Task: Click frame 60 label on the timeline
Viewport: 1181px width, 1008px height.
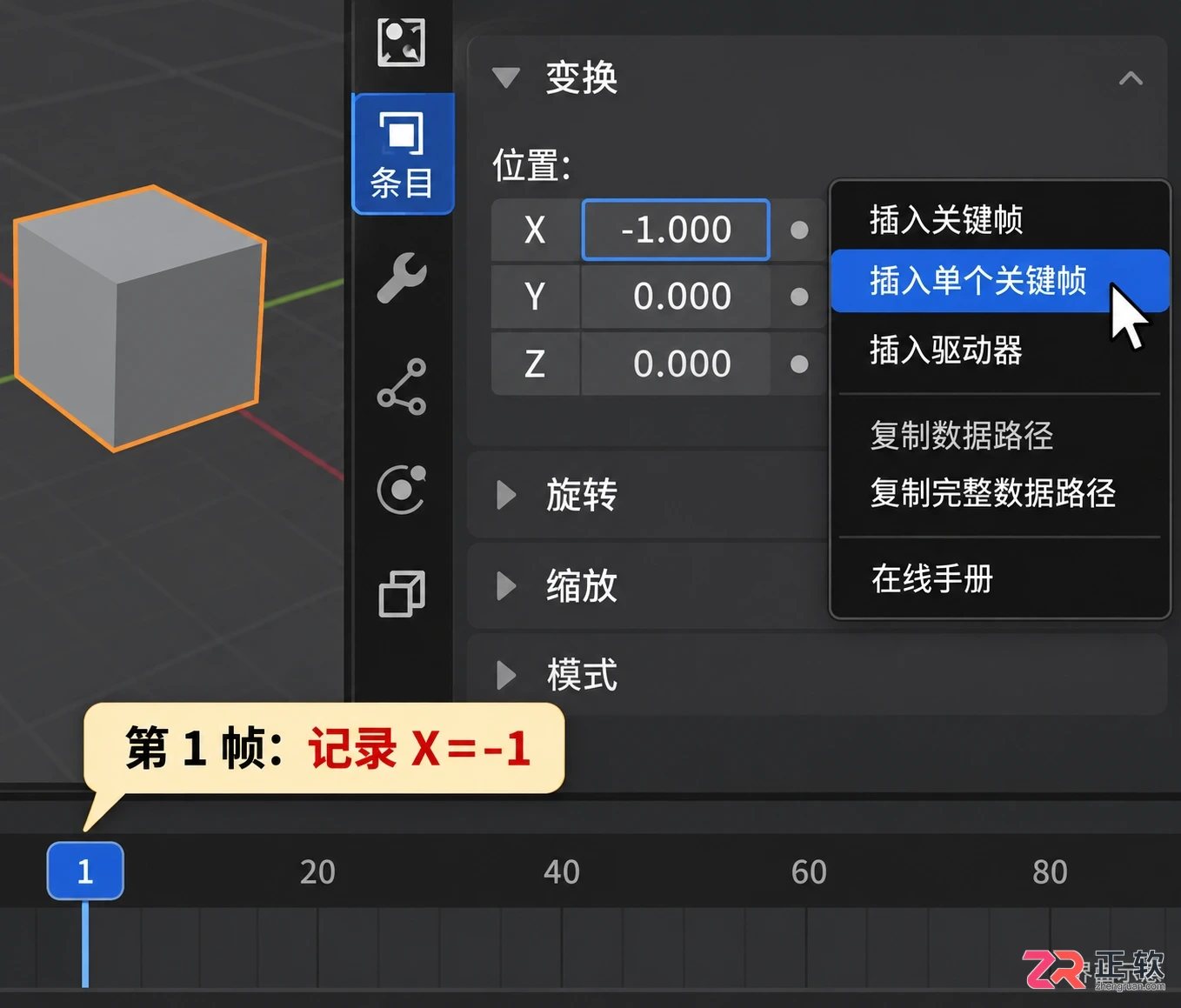Action: pos(809,871)
